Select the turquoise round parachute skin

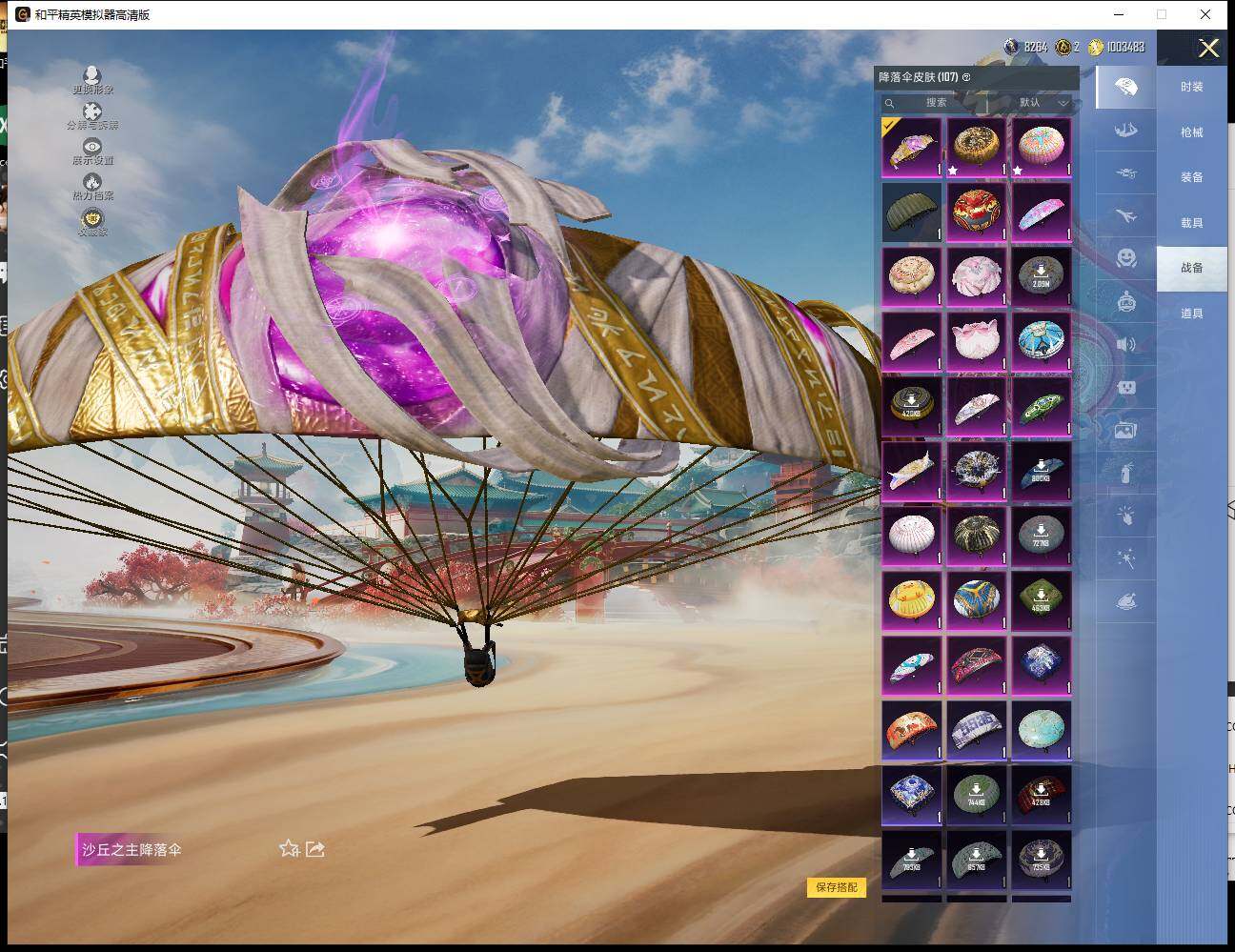point(1042,731)
